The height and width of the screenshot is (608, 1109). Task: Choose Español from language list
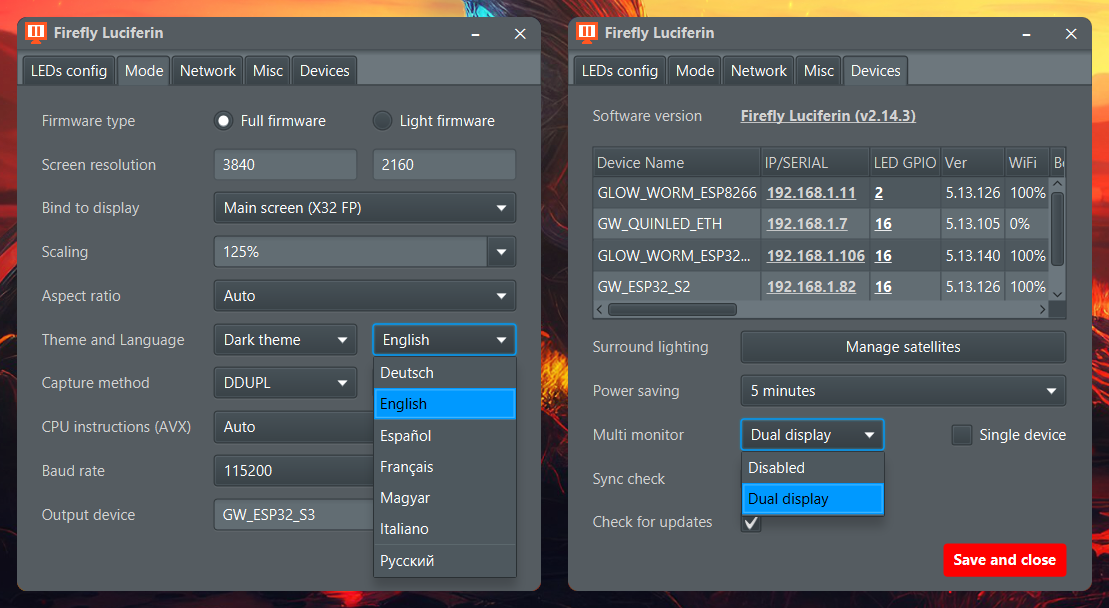[444, 435]
